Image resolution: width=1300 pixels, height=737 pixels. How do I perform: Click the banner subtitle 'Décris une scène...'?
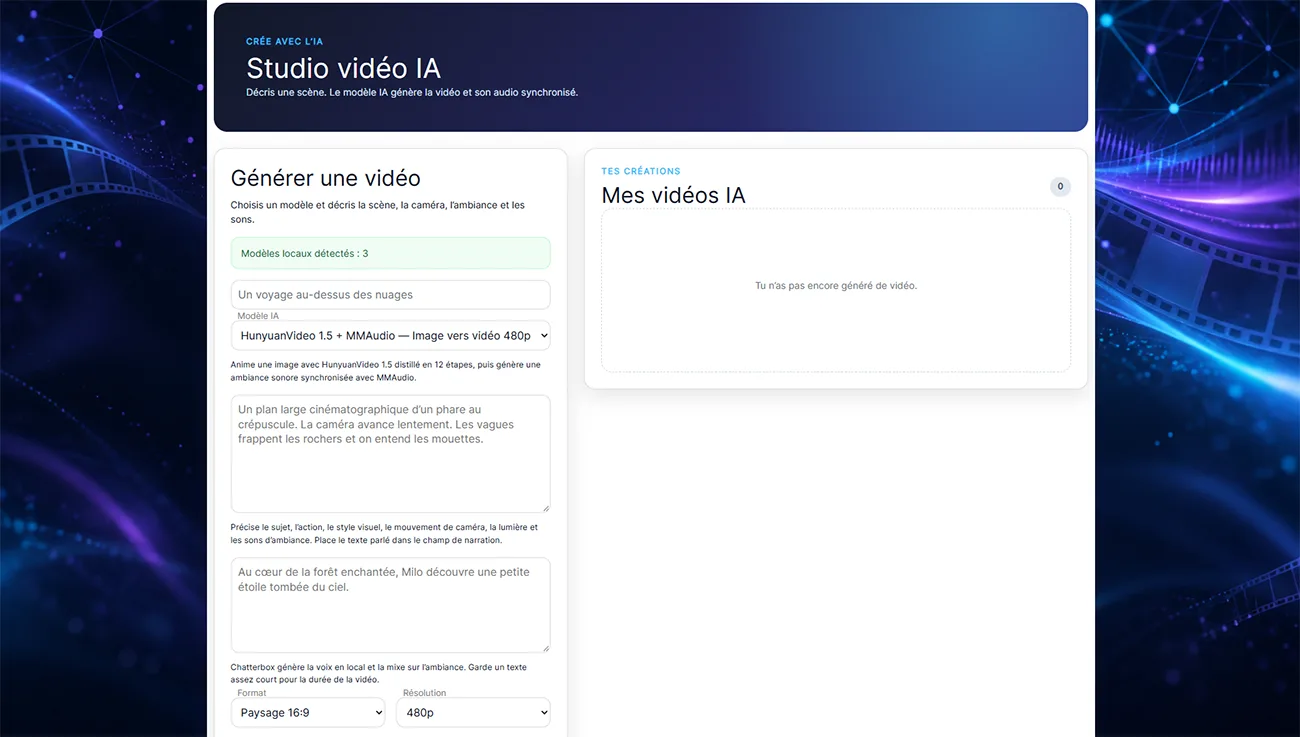point(412,93)
